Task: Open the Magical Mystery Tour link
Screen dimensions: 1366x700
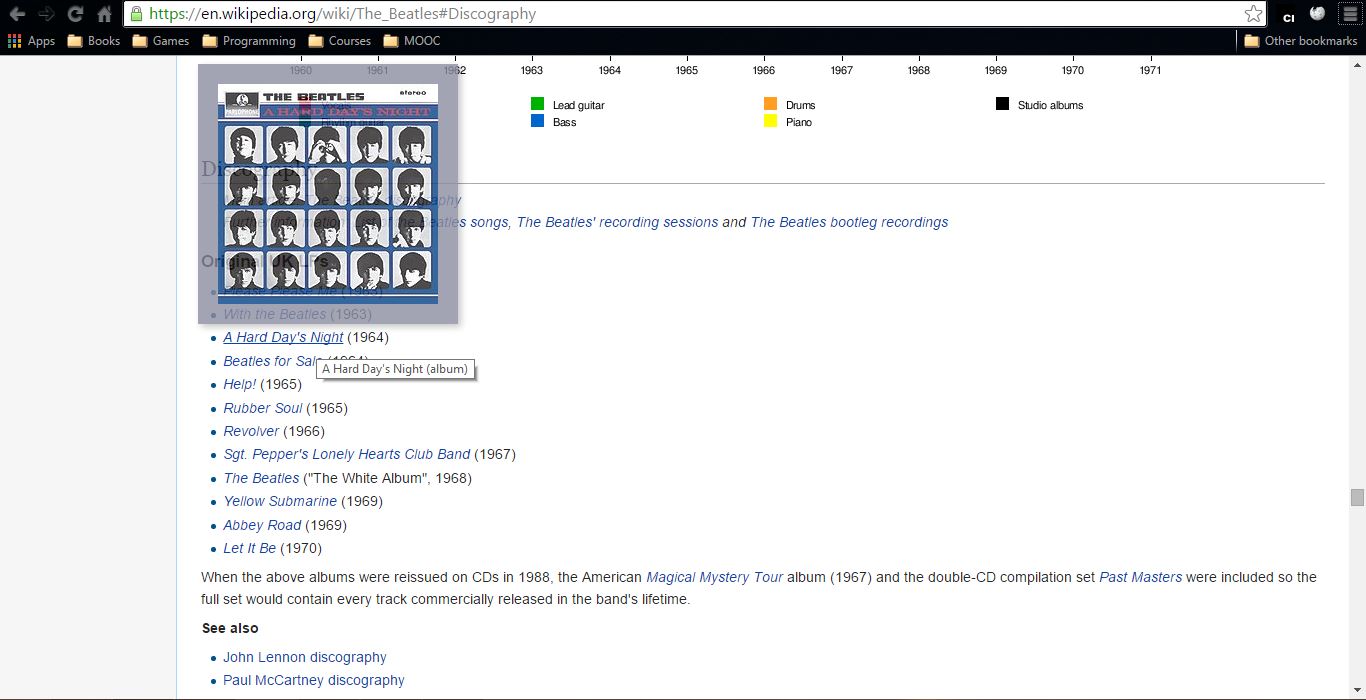Action: (715, 577)
